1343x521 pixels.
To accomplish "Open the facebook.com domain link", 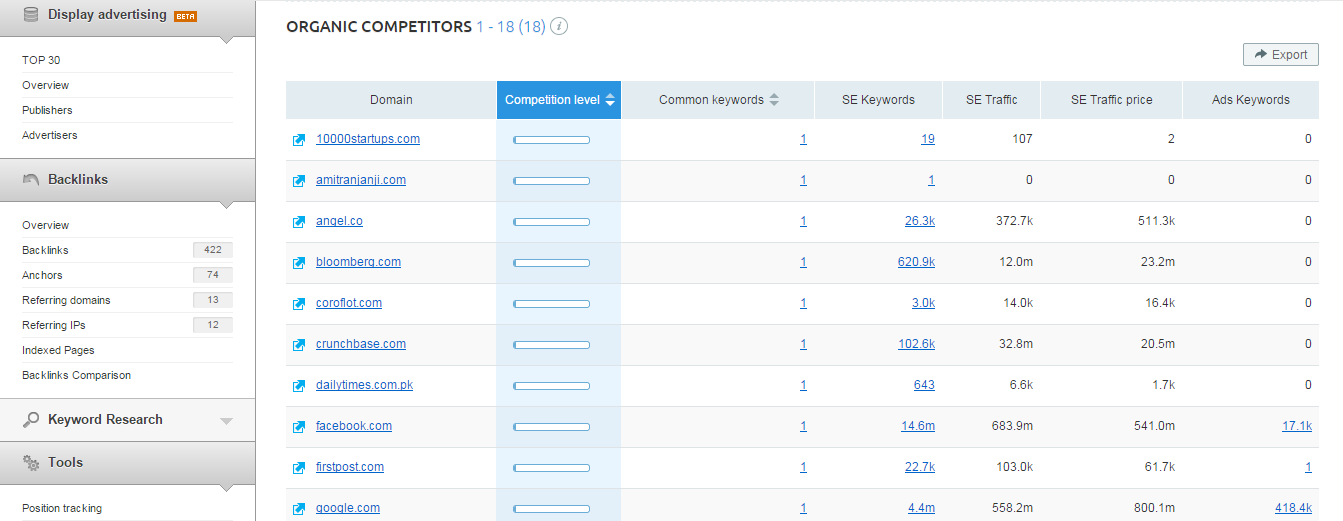I will coord(354,426).
